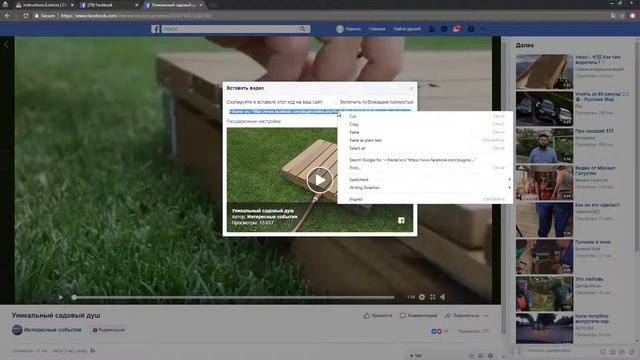The height and width of the screenshot is (360, 640).
Task: Open the Это любовь video thumbnail
Action: coord(544,293)
